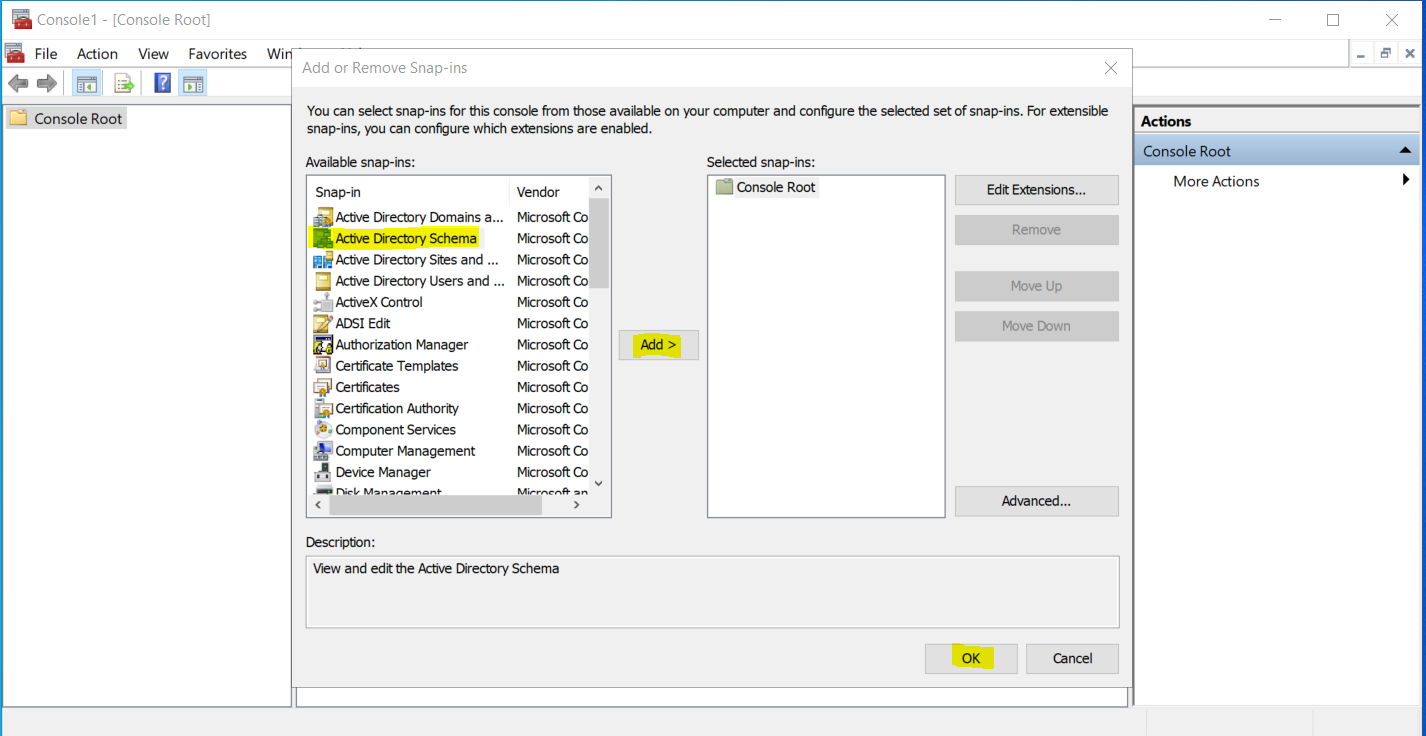Click the Back arrow in toolbar

(18, 84)
